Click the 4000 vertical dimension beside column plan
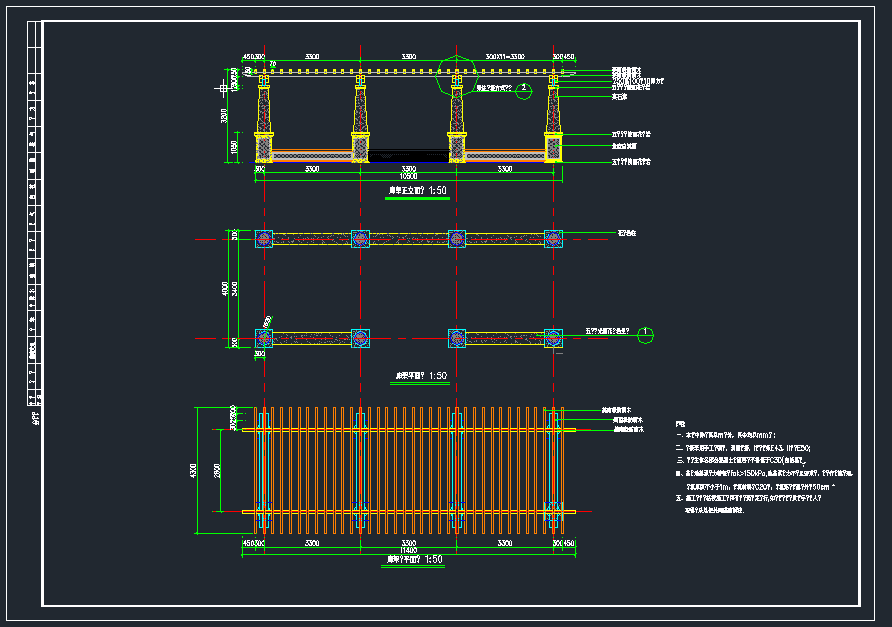 tap(226, 288)
